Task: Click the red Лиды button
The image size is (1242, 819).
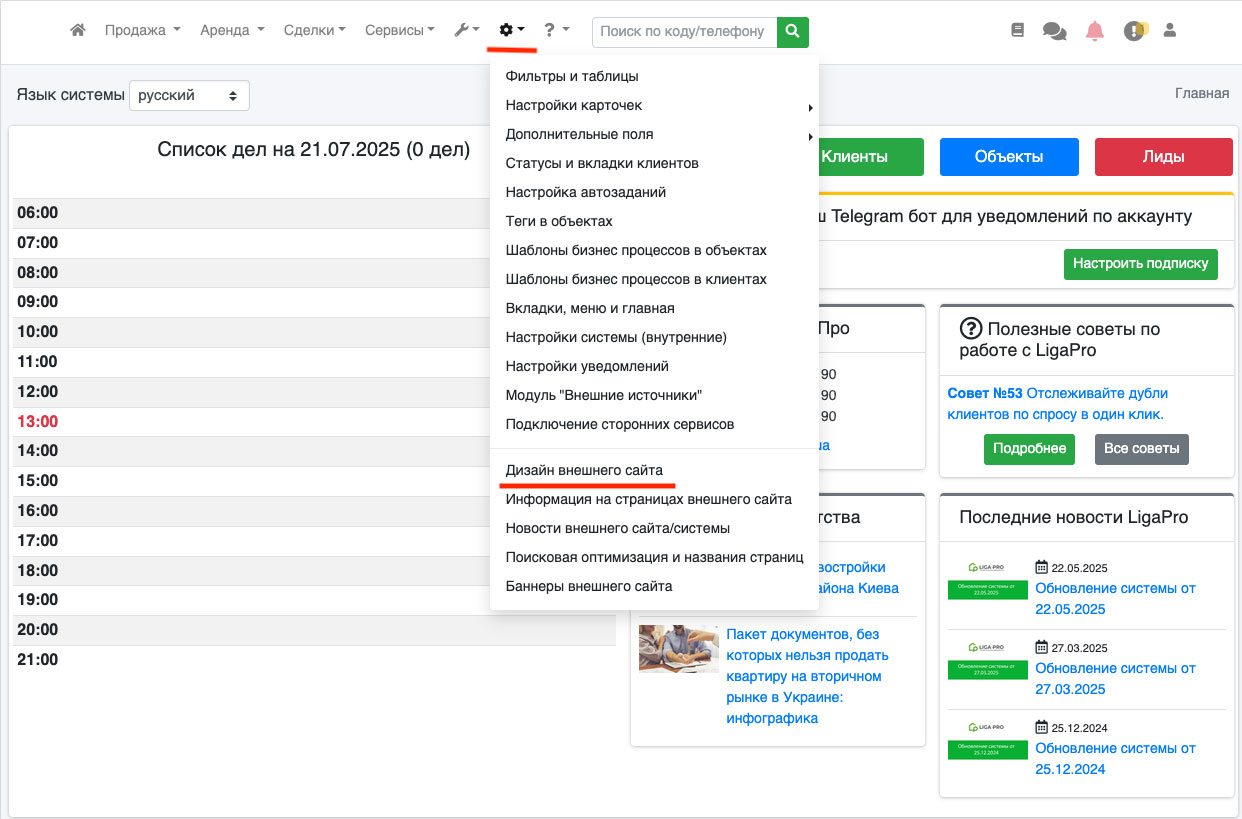Action: (1163, 157)
